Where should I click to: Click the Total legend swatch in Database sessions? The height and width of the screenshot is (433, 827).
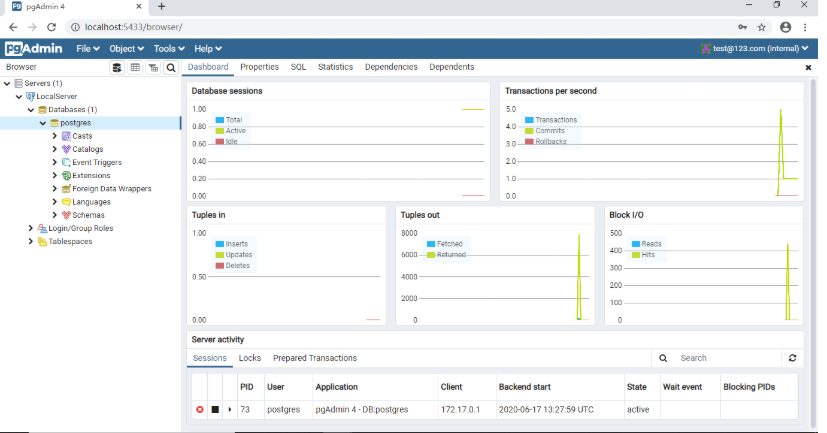(220, 120)
